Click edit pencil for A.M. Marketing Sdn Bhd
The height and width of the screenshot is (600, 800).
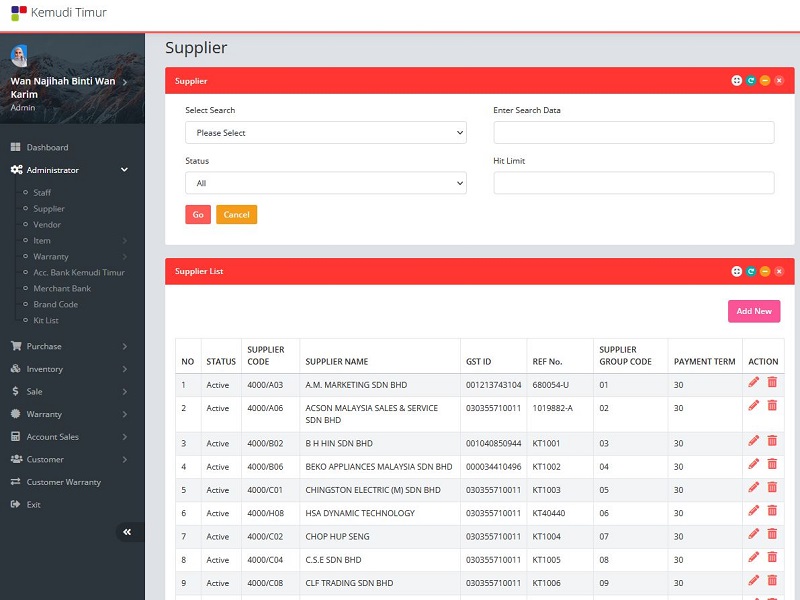click(754, 383)
